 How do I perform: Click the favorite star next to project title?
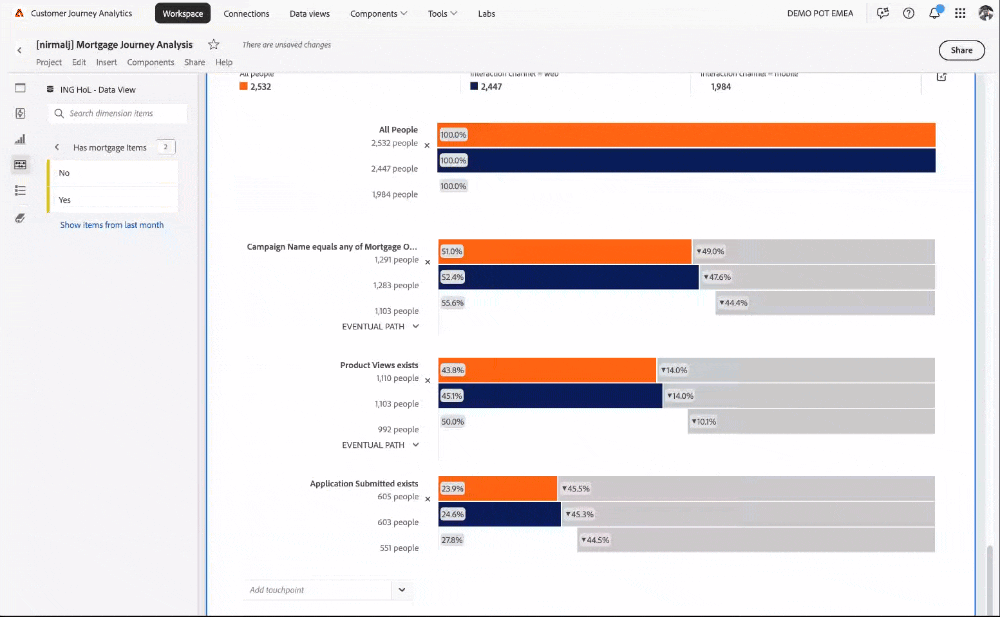pos(214,44)
